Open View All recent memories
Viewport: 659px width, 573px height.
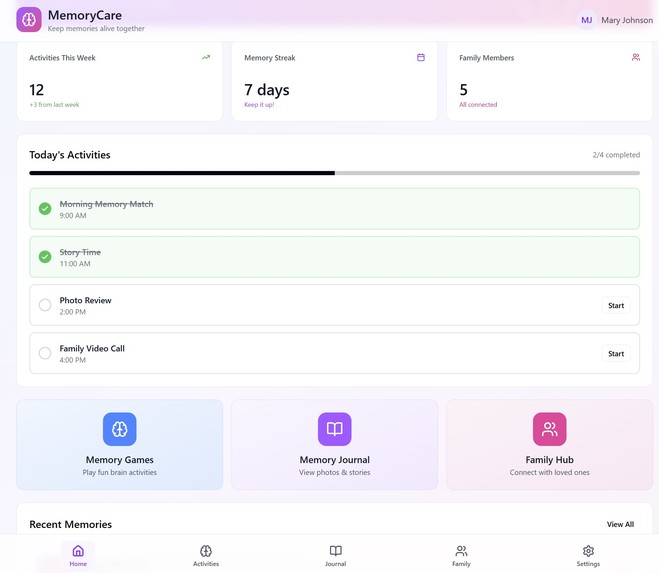620,524
